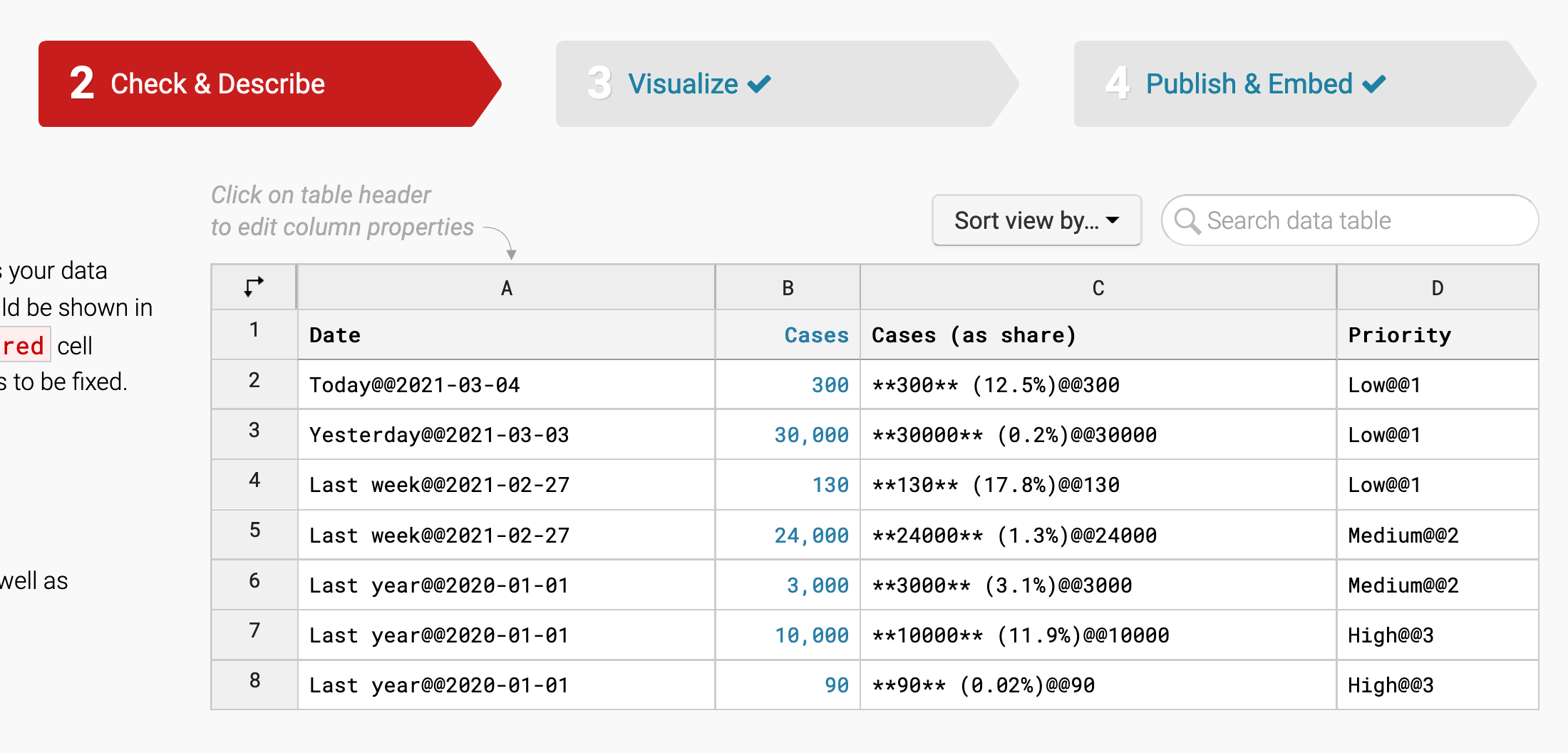Open the Sort view by dropdown
The width and height of the screenshot is (1568, 753).
(1036, 220)
